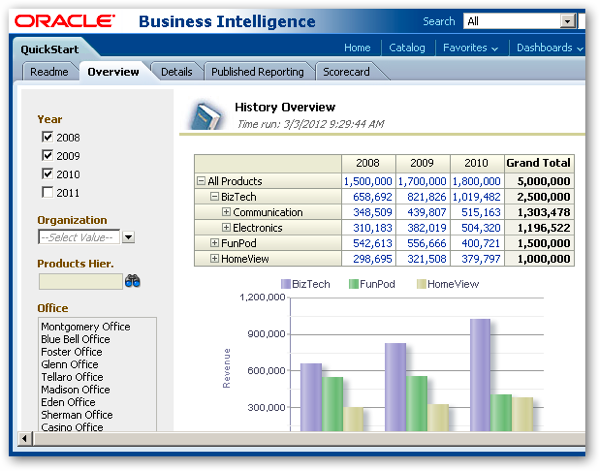Click the Grand Total column header

click(x=539, y=163)
